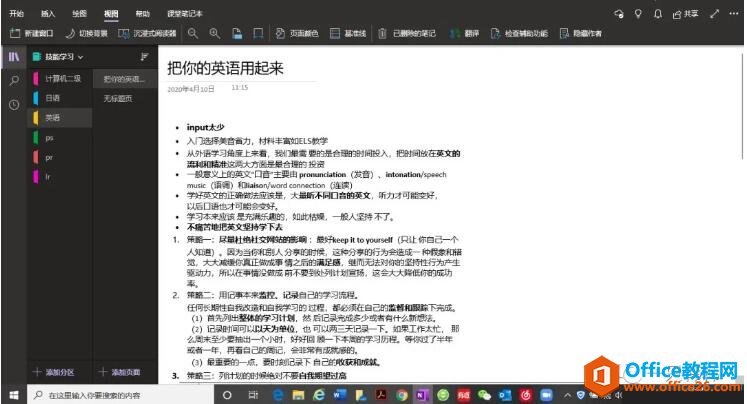Image resolution: width=747 pixels, height=404 pixels.
Task: Open the lightbulb tell-me icon
Action: pyautogui.click(x=638, y=14)
